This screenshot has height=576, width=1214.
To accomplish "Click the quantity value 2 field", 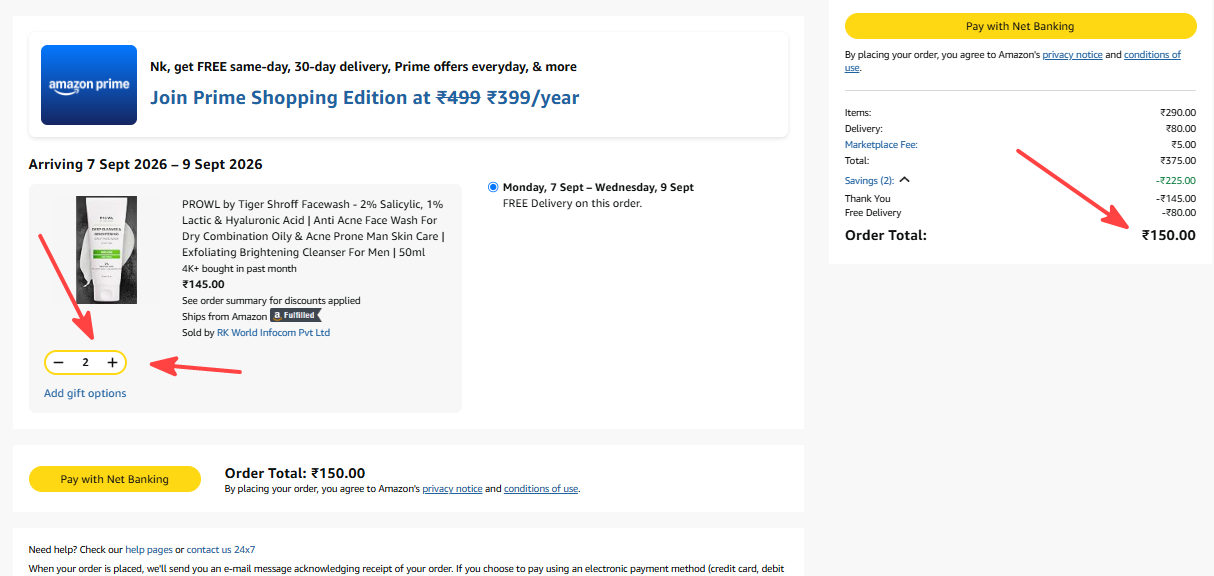I will [85, 362].
